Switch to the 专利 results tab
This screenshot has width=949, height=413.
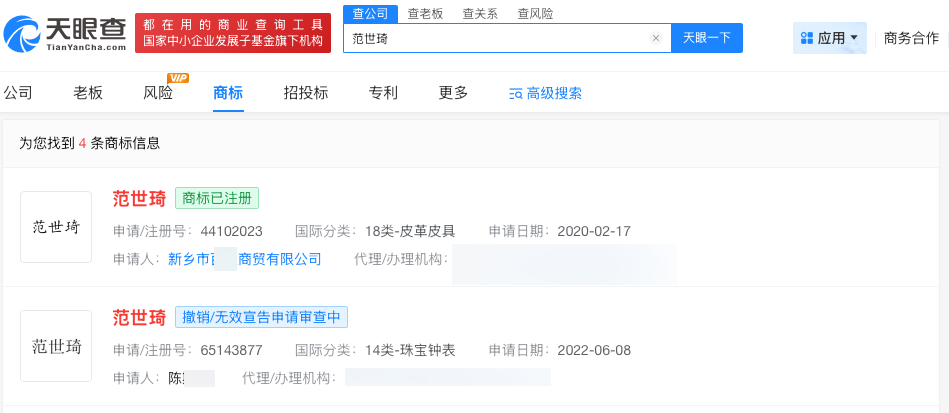coord(383,93)
